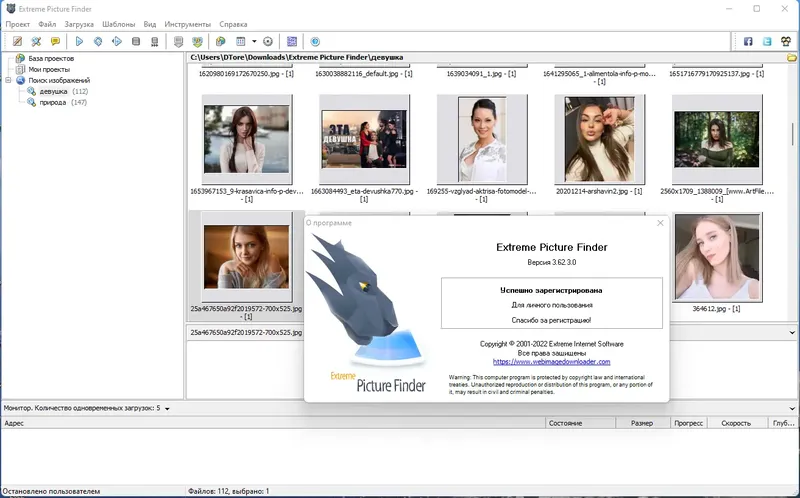Click the stop-all icon with dots

pyautogui.click(x=155, y=41)
